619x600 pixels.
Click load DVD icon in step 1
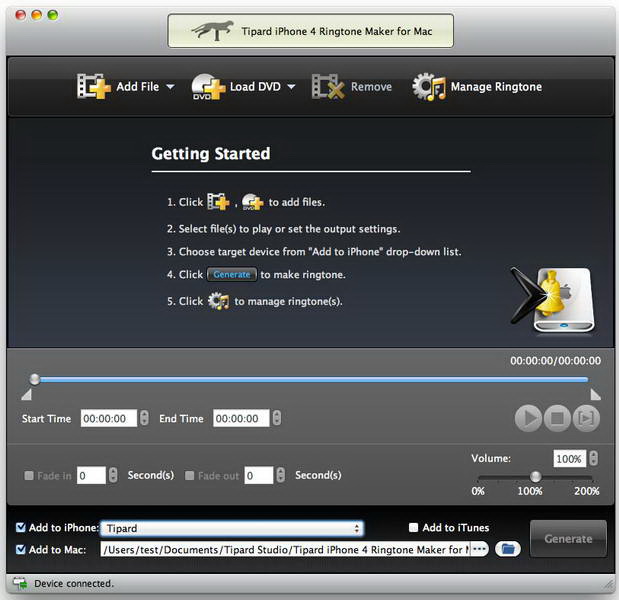(x=253, y=202)
